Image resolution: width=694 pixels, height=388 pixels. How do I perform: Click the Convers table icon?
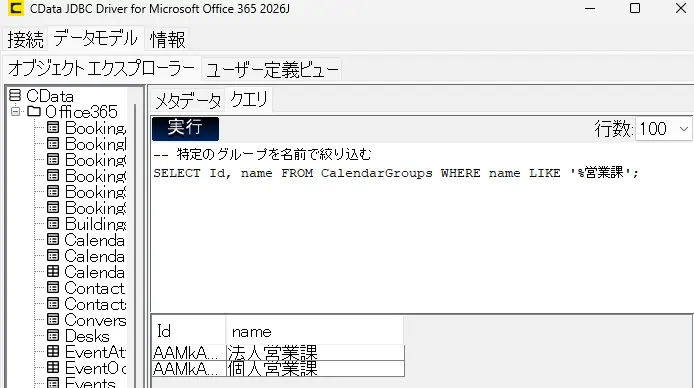[x=53, y=319]
